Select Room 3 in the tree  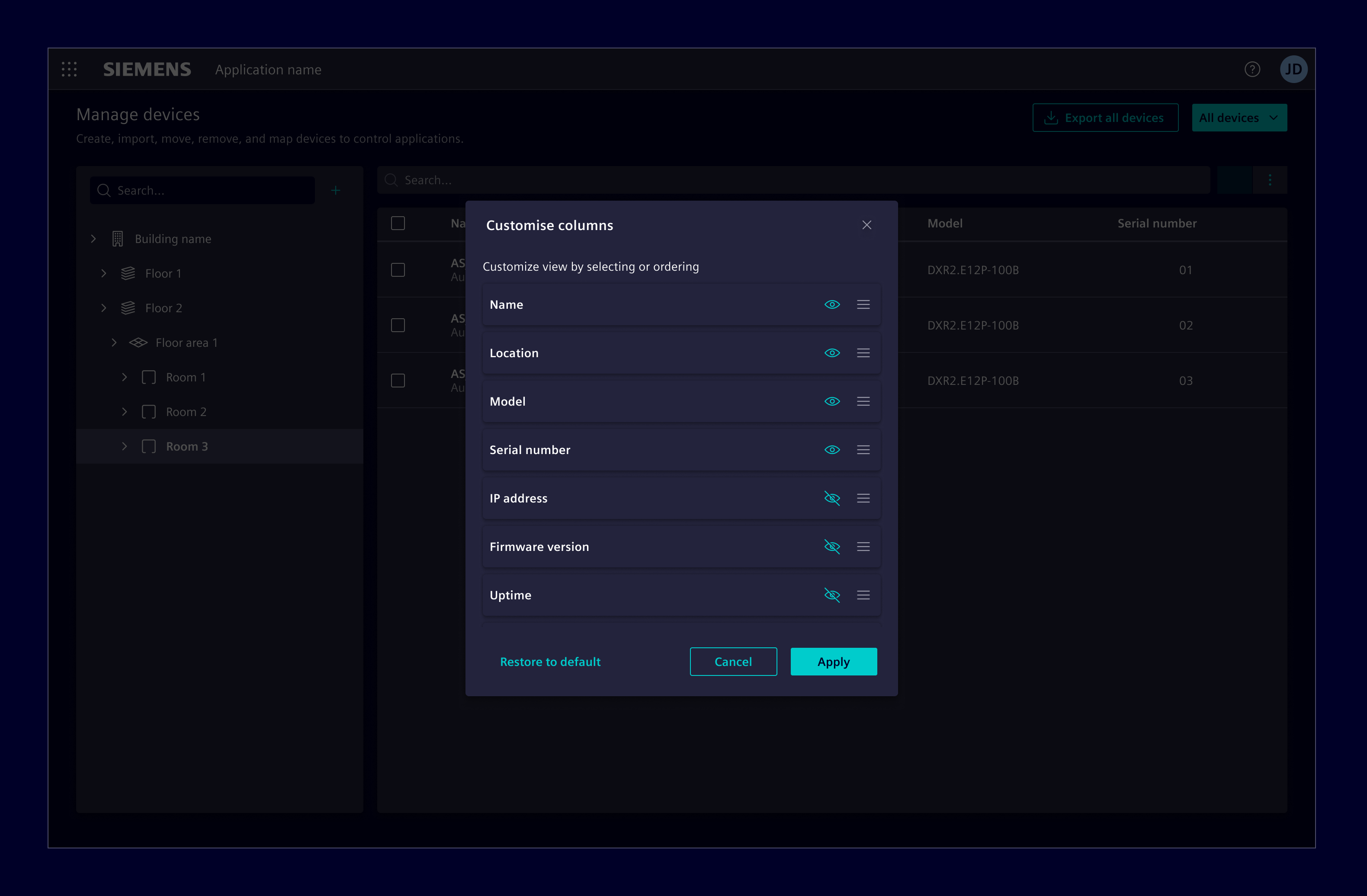(187, 447)
